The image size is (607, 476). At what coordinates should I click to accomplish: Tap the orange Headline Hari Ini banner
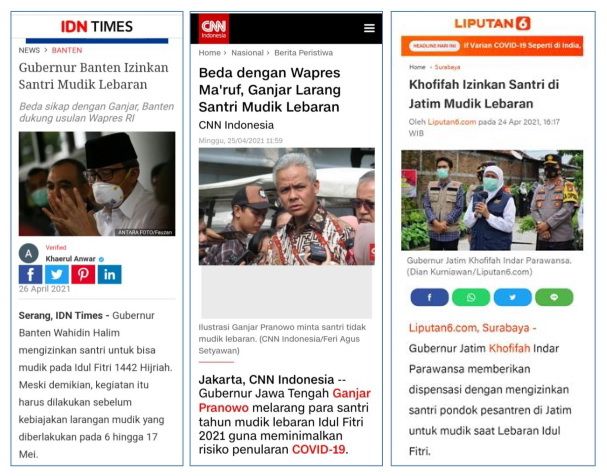tap(492, 46)
